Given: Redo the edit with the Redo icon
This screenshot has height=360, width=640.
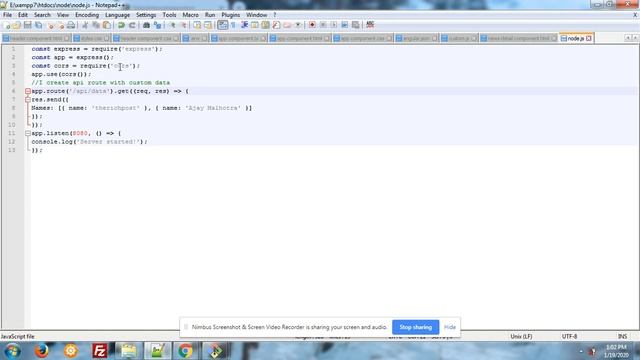Looking at the screenshot, I should (132, 25).
